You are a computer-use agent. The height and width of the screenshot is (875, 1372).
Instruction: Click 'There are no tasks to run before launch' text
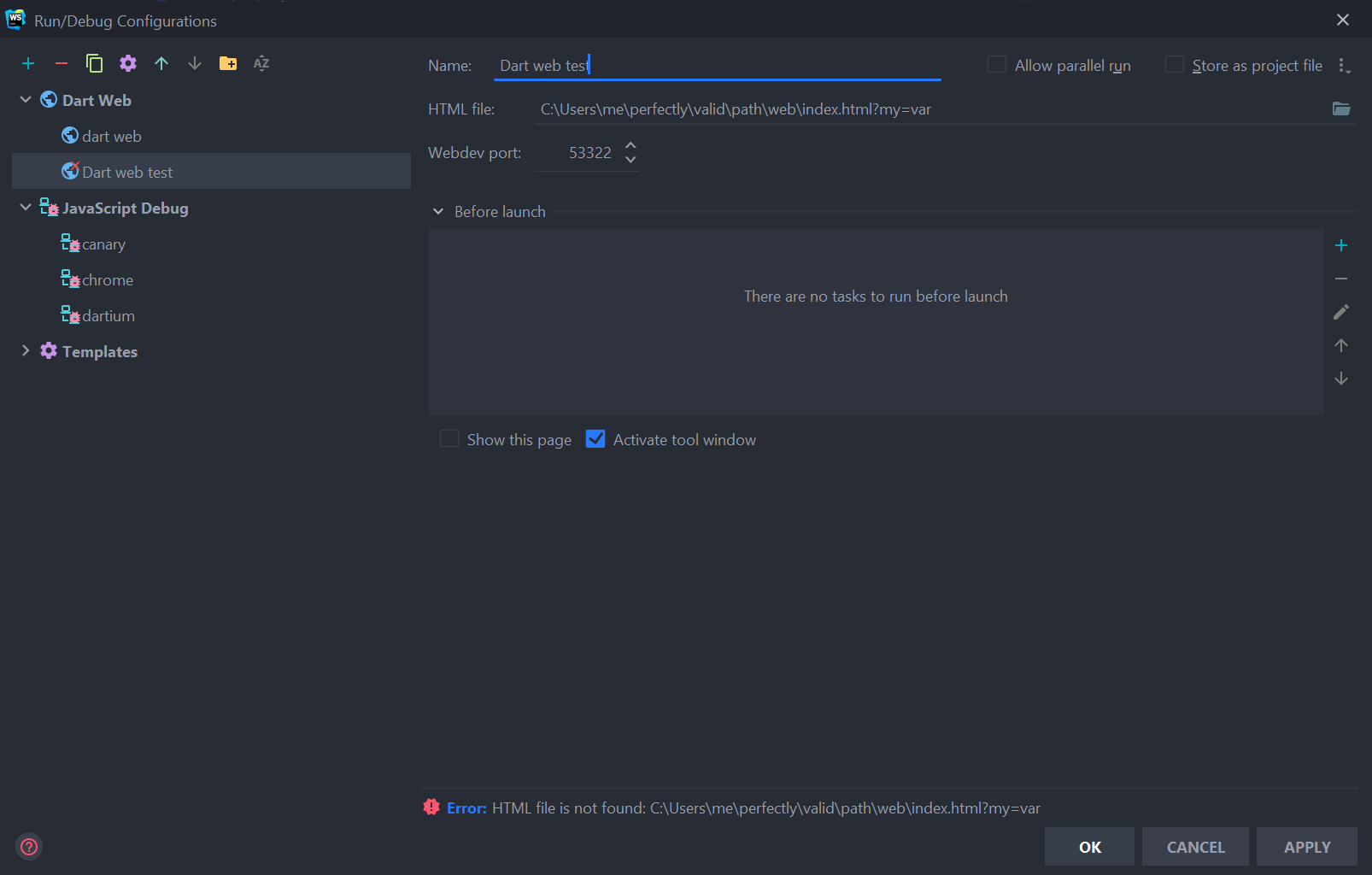[x=876, y=297]
